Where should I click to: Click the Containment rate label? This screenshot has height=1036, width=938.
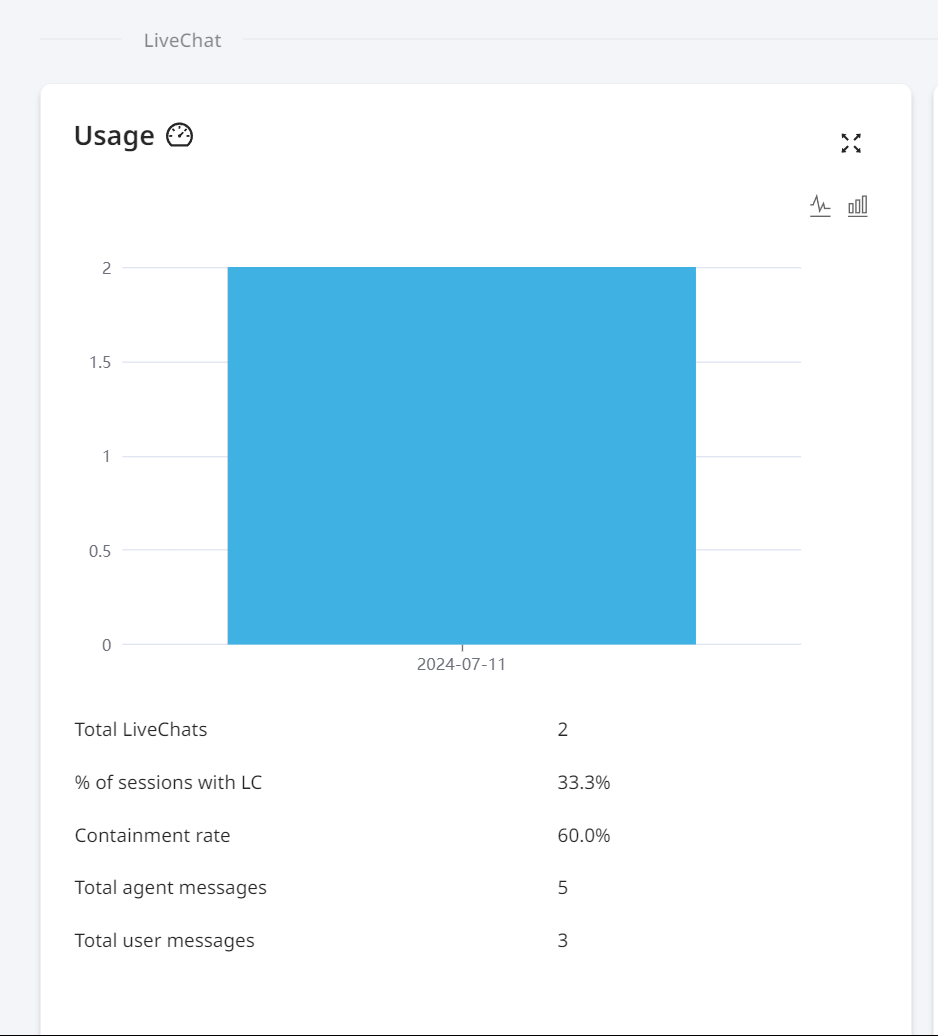[153, 835]
